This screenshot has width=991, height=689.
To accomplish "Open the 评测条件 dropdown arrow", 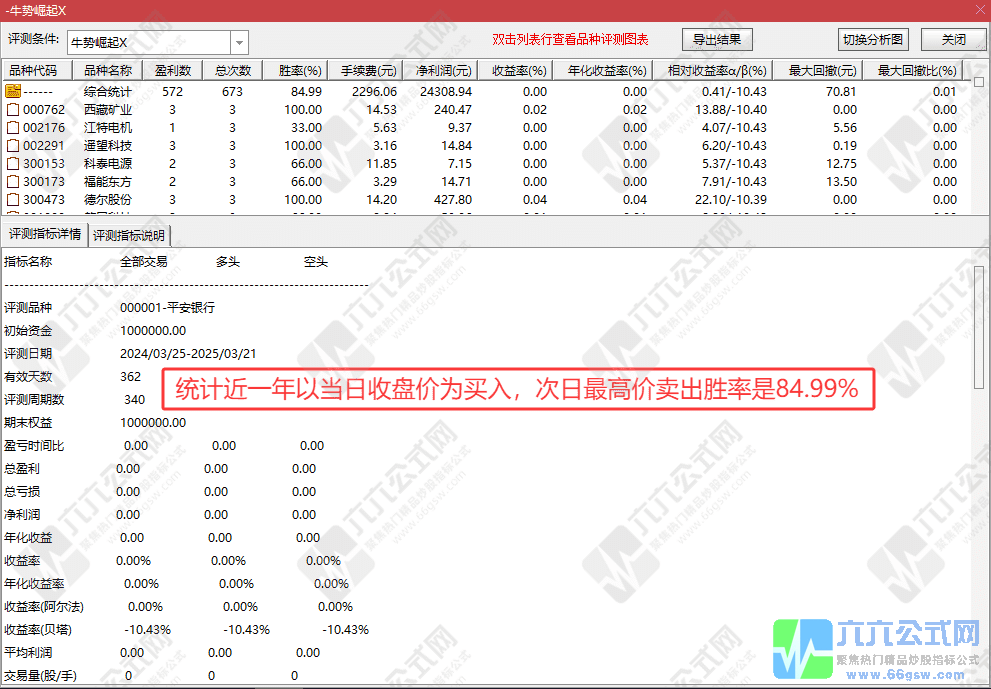I will (x=239, y=43).
